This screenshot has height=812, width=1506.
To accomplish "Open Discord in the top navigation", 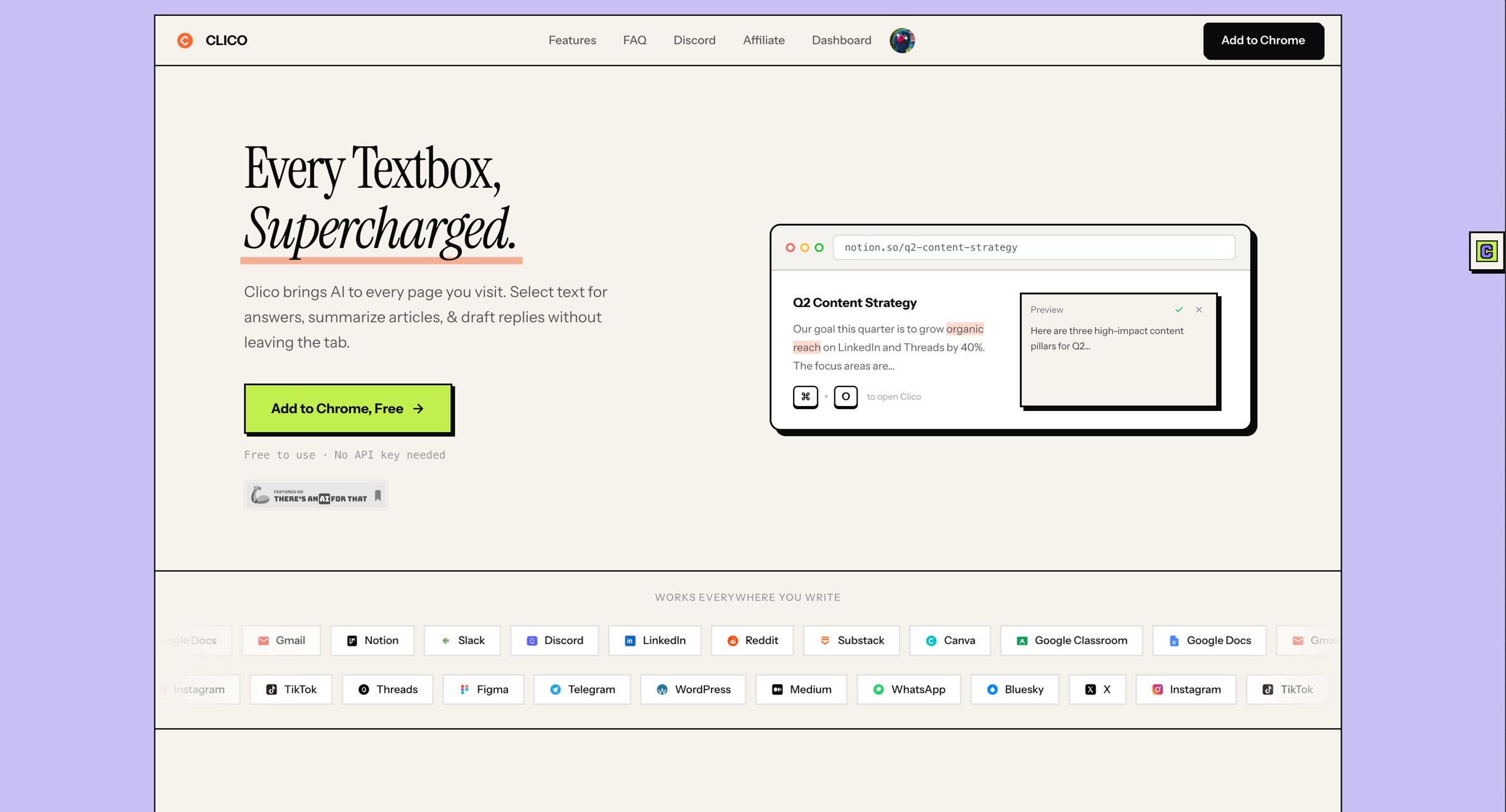I will click(x=695, y=41).
